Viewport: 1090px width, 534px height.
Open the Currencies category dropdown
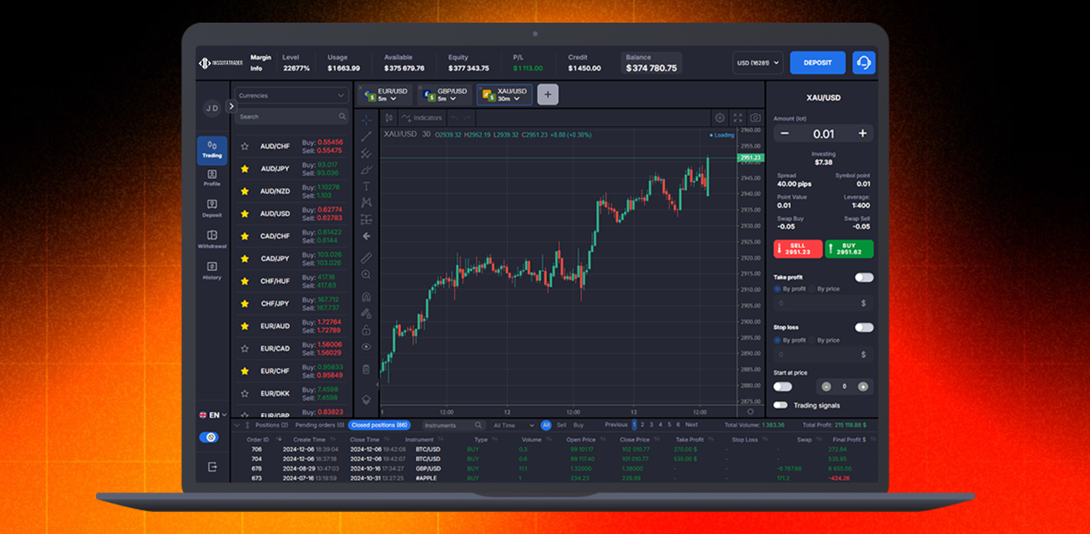pyautogui.click(x=291, y=96)
